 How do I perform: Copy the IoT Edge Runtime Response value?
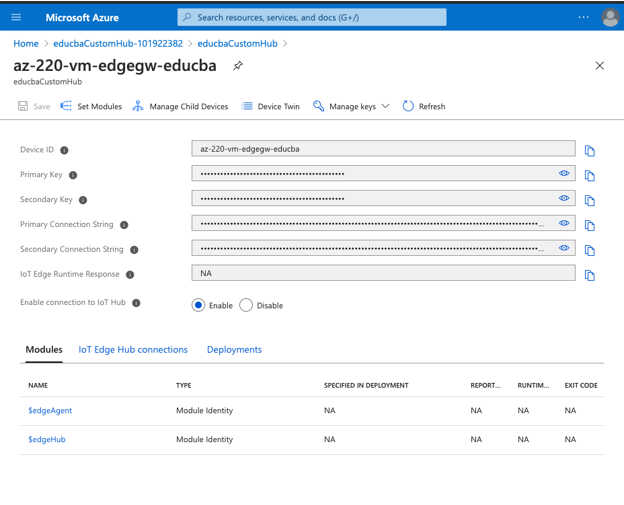(589, 275)
